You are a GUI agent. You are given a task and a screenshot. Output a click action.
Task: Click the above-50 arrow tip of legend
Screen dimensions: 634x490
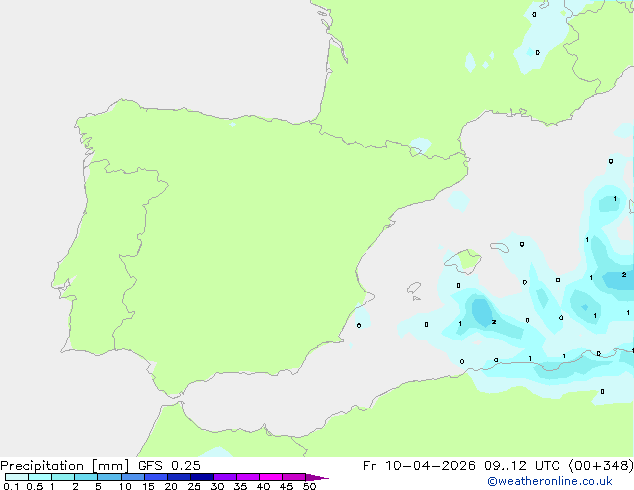coord(317,477)
